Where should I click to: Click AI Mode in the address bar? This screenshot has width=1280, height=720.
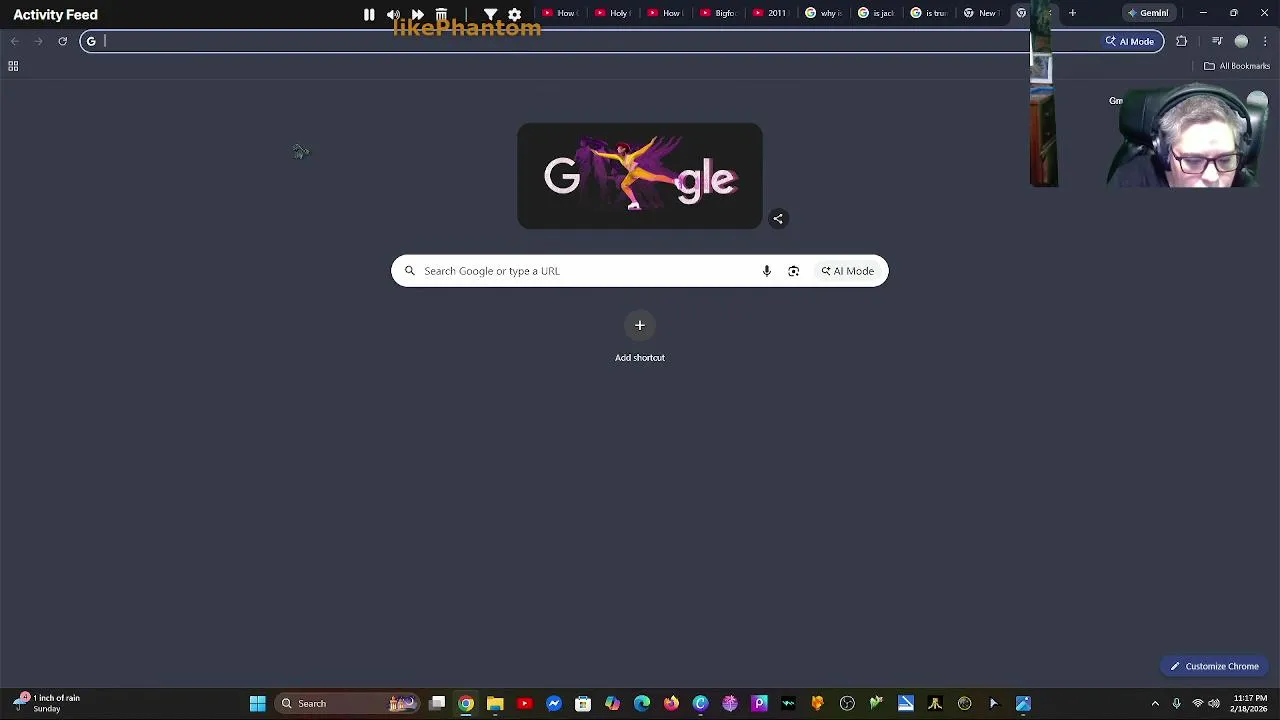(x=1130, y=41)
